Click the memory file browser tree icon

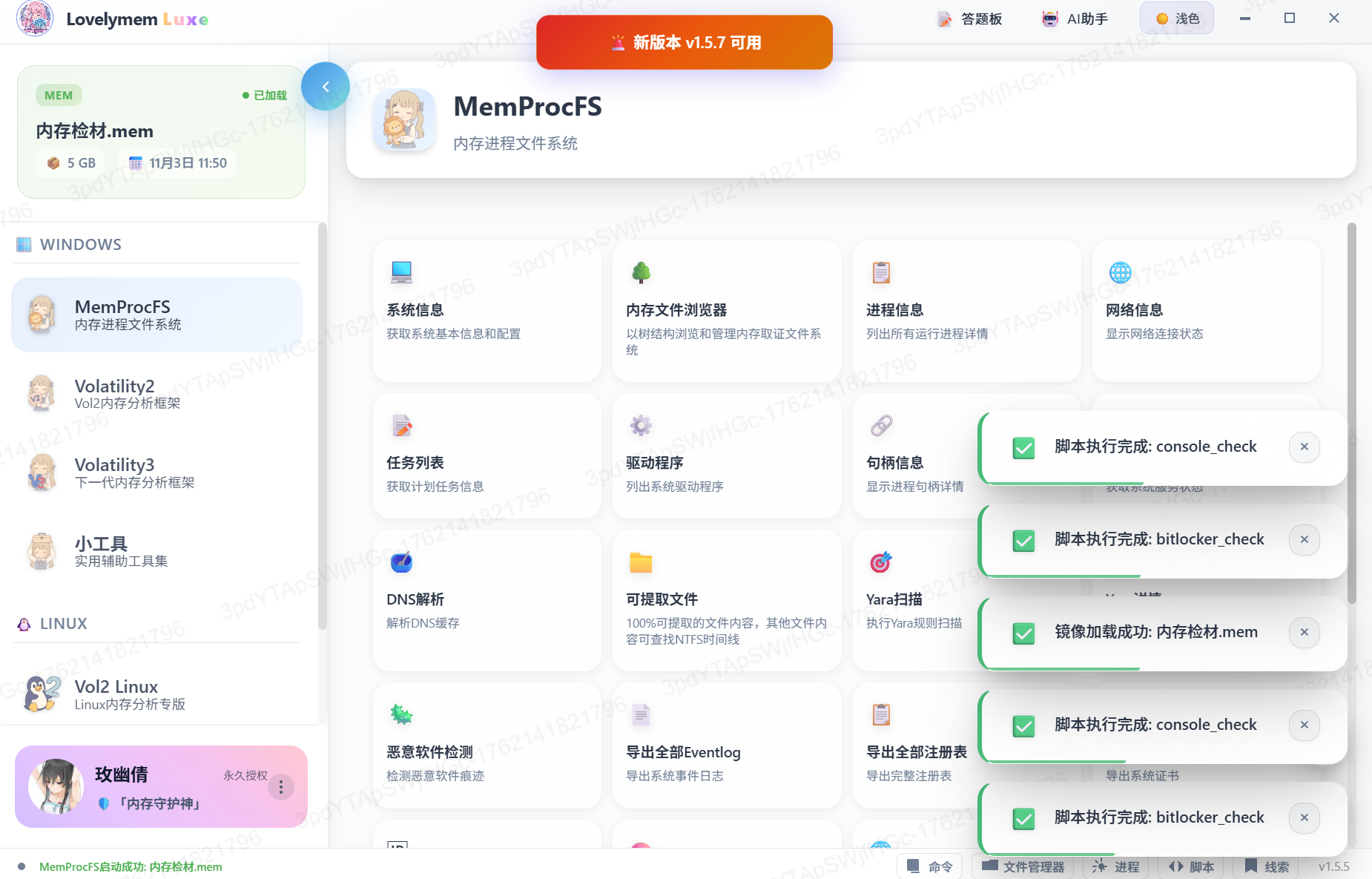click(641, 272)
